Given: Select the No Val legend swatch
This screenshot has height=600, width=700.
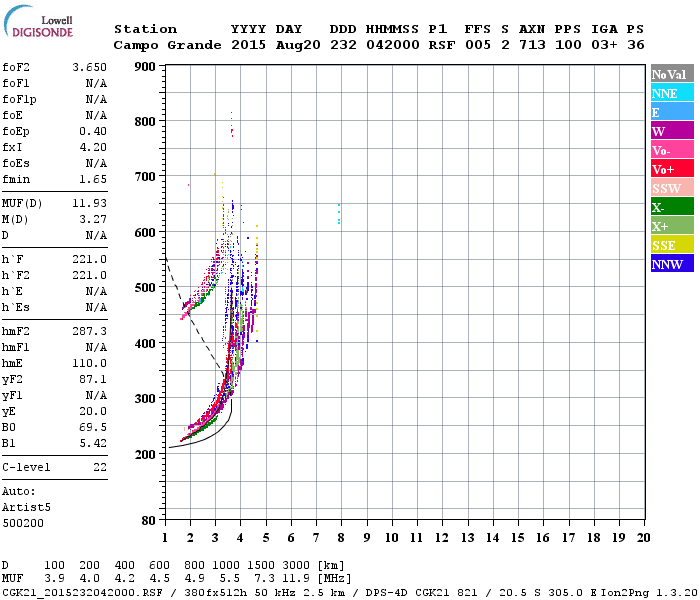Looking at the screenshot, I should (x=672, y=74).
